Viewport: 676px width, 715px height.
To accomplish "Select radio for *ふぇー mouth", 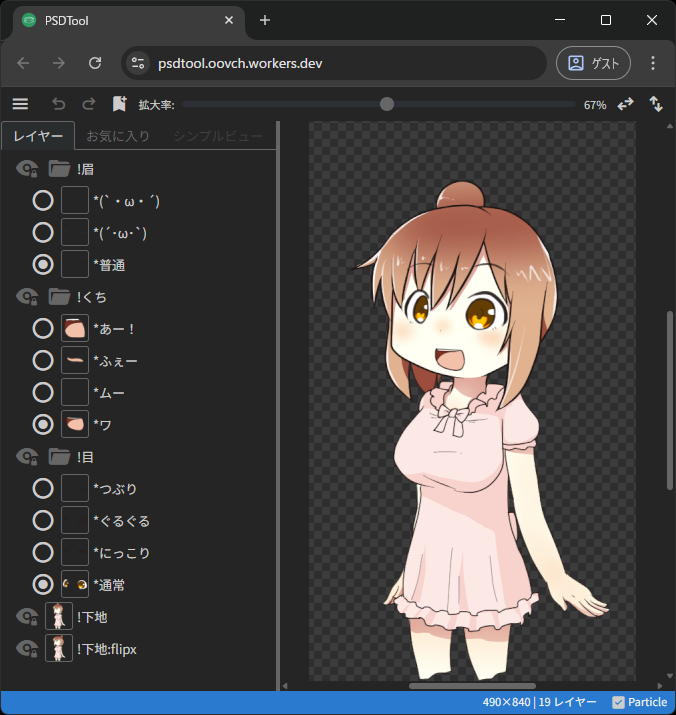I will coord(43,360).
